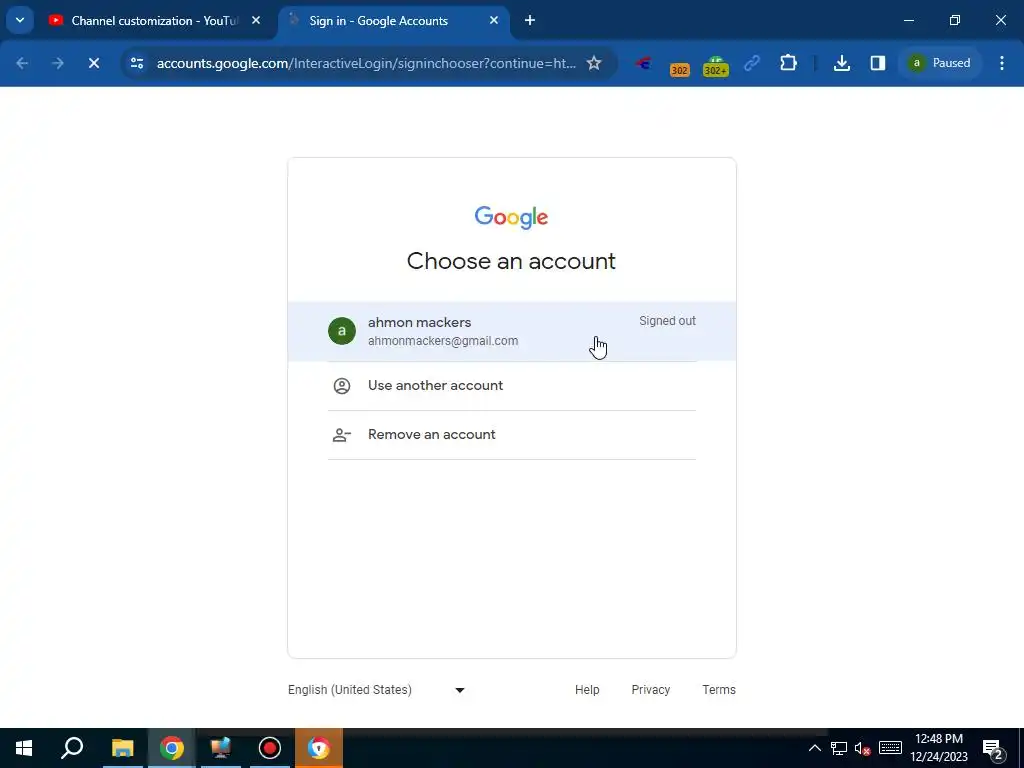The height and width of the screenshot is (768, 1024).
Task: Open the red record app in taskbar
Action: coord(270,748)
